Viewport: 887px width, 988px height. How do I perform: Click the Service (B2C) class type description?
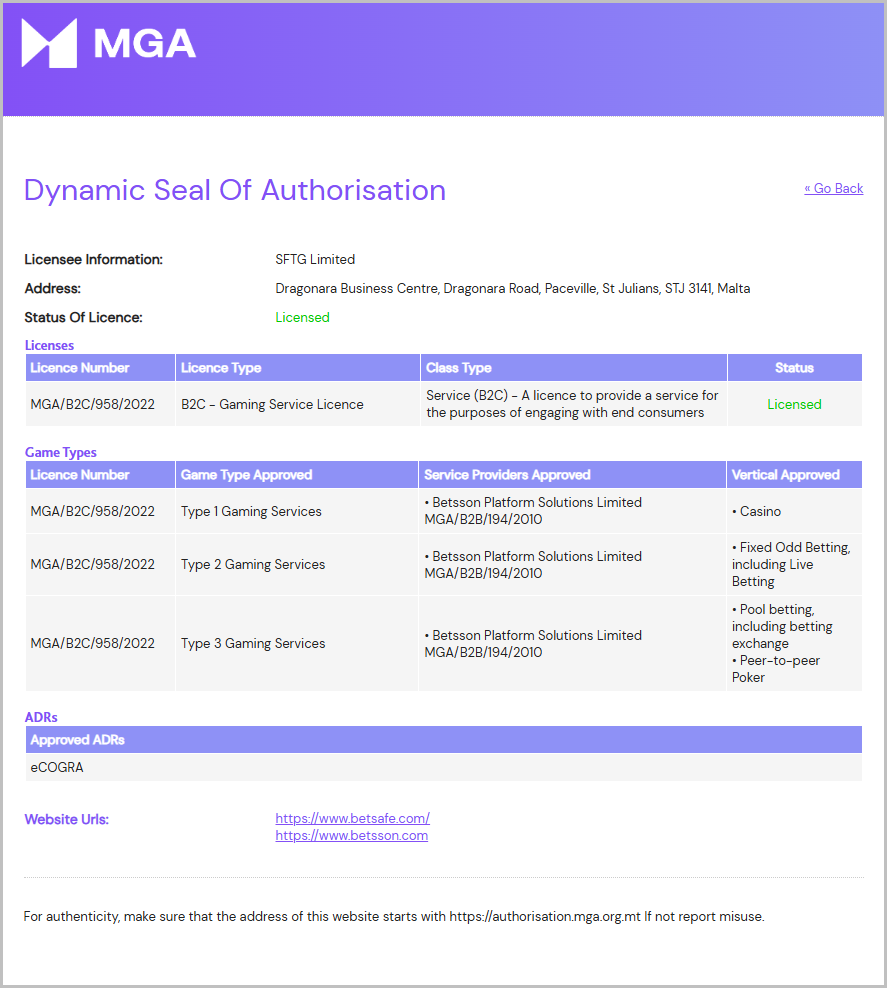pyautogui.click(x=572, y=404)
